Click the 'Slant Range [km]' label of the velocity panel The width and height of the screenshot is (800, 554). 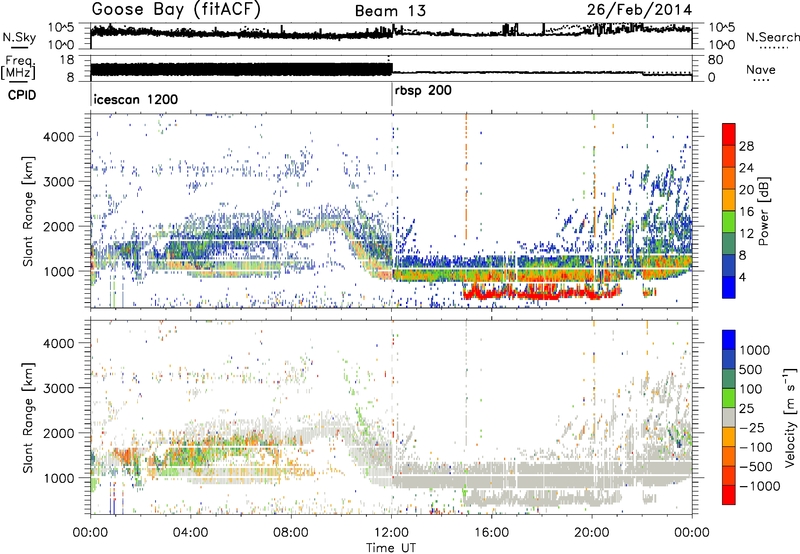coord(28,417)
